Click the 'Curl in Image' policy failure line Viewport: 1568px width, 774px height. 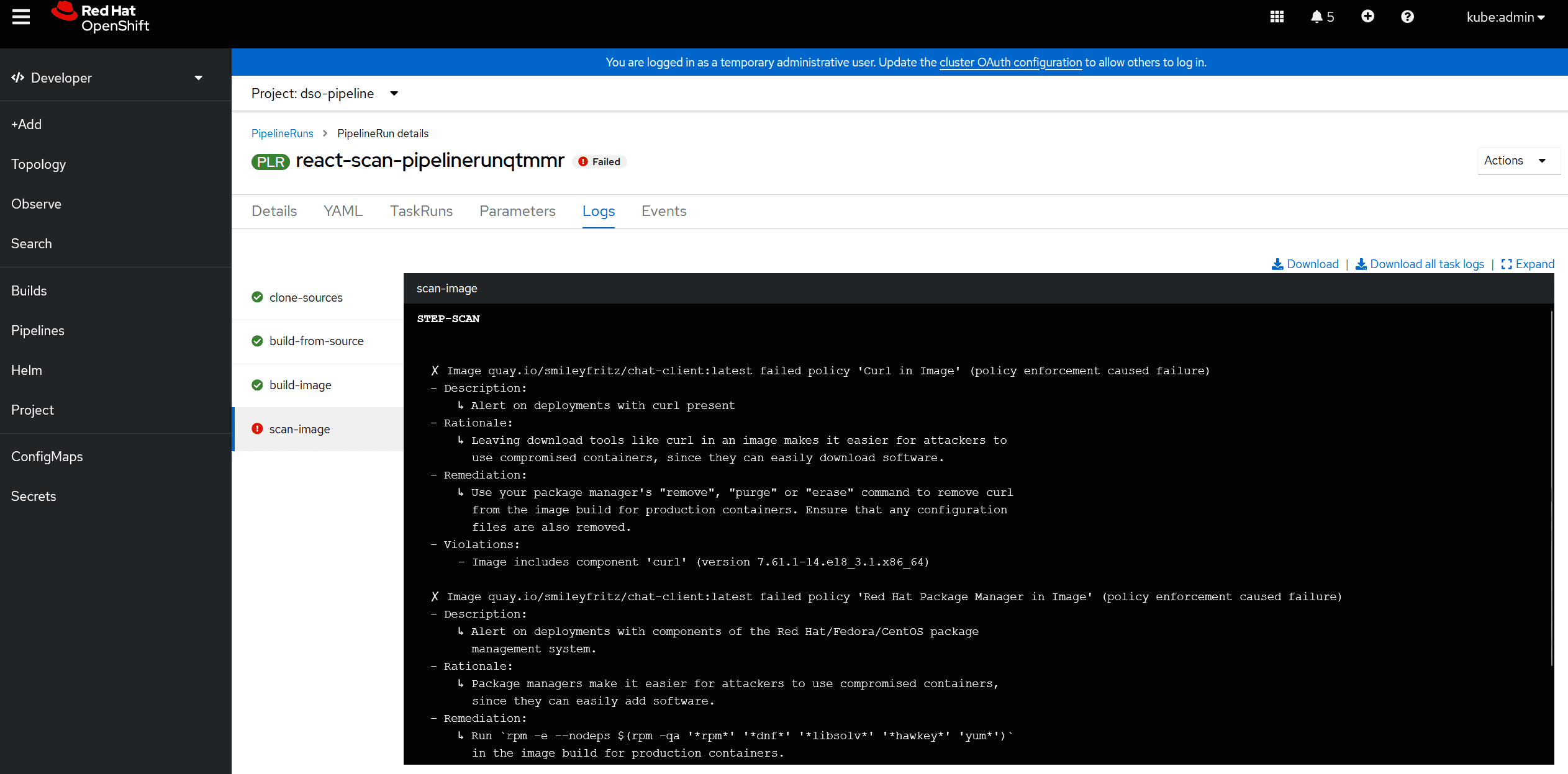[x=820, y=371]
